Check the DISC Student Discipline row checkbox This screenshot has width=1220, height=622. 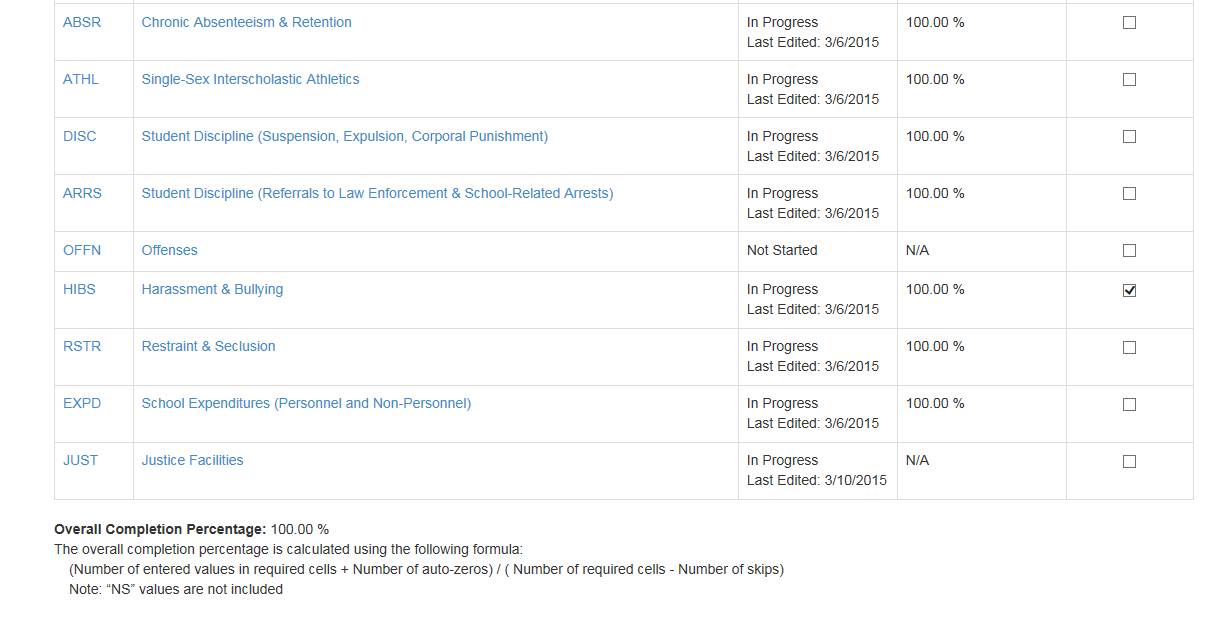[x=1129, y=136]
